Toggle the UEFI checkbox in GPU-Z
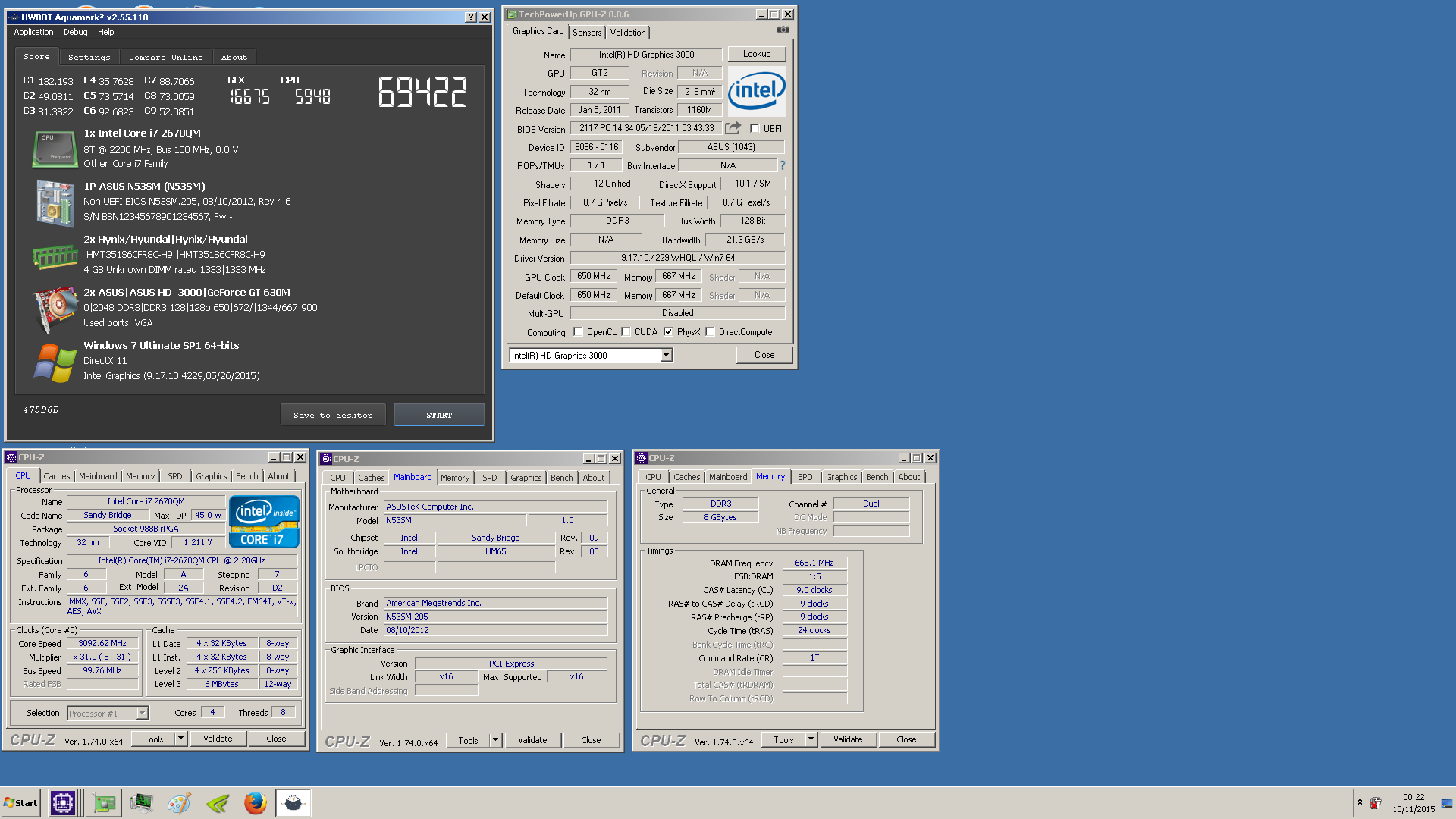The height and width of the screenshot is (819, 1456). tap(755, 129)
